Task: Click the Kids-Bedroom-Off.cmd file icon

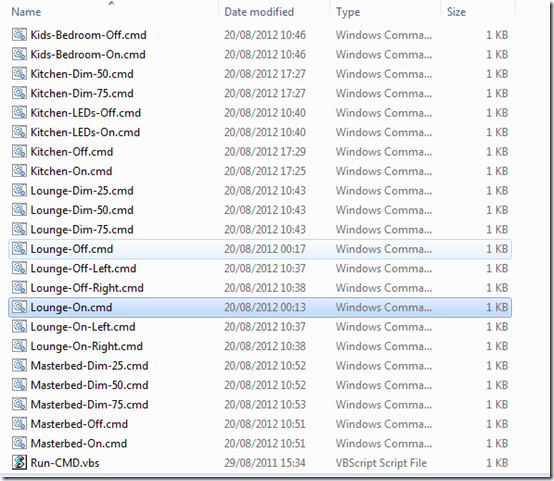Action: point(19,35)
